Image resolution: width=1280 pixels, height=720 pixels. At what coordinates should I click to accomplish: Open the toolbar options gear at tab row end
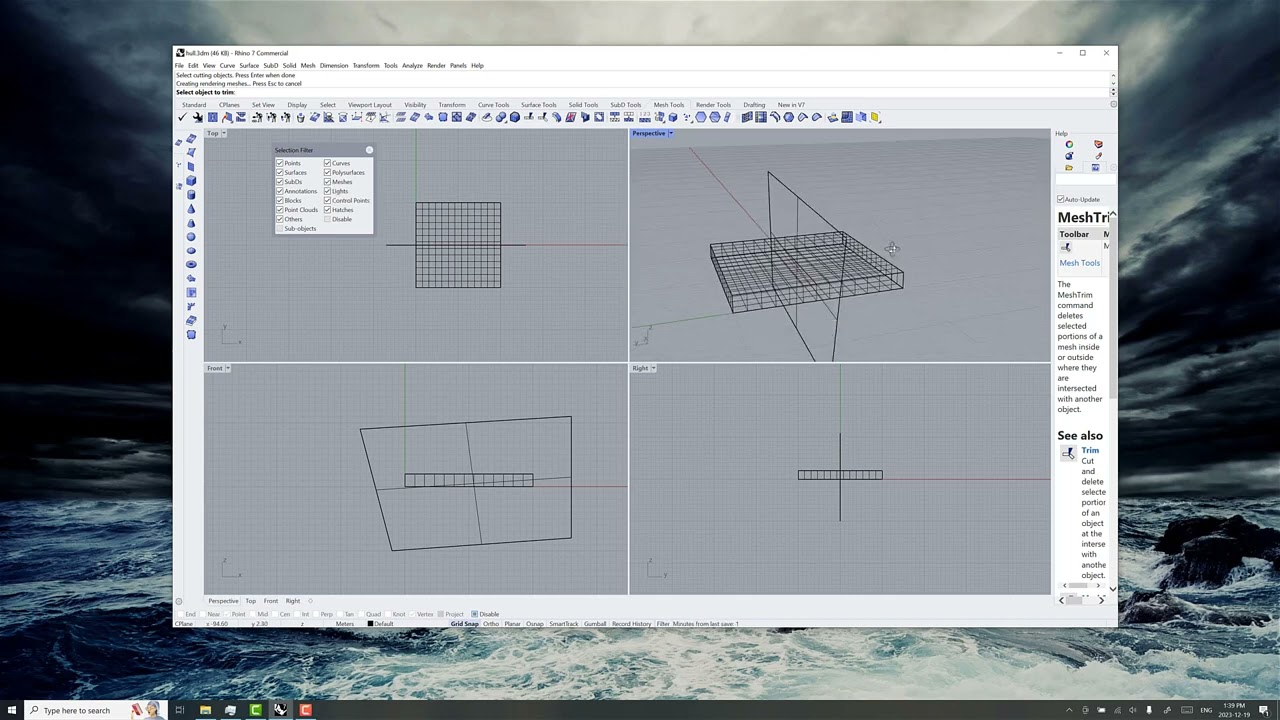click(1113, 104)
